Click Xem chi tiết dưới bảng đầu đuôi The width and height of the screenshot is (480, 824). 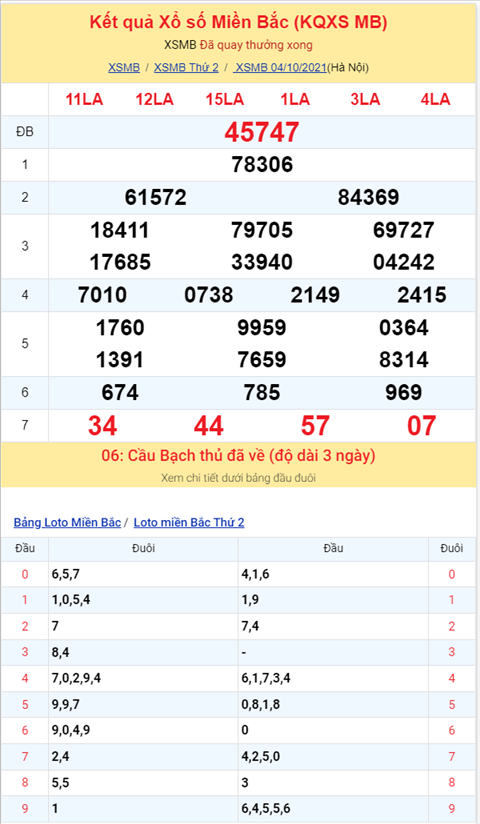tap(238, 478)
